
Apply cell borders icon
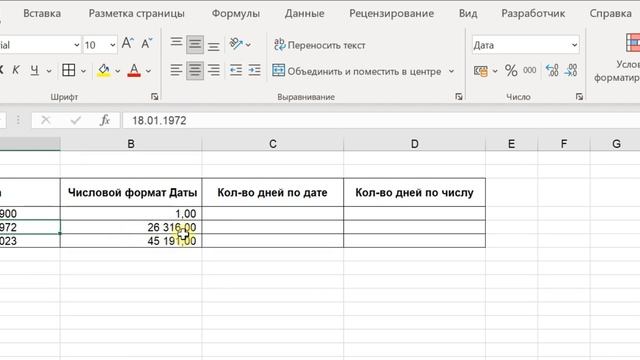(69, 71)
